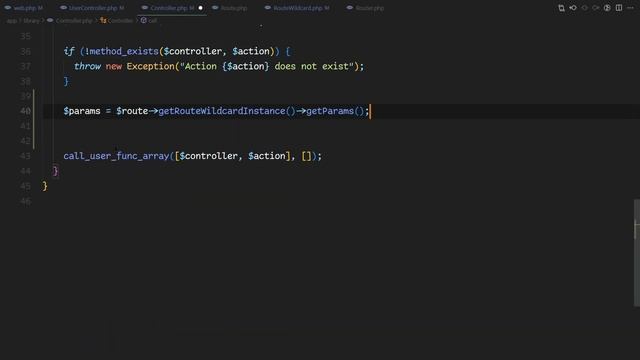Click line number 40 in the gutter
This screenshot has height=360, width=640.
tap(25, 111)
